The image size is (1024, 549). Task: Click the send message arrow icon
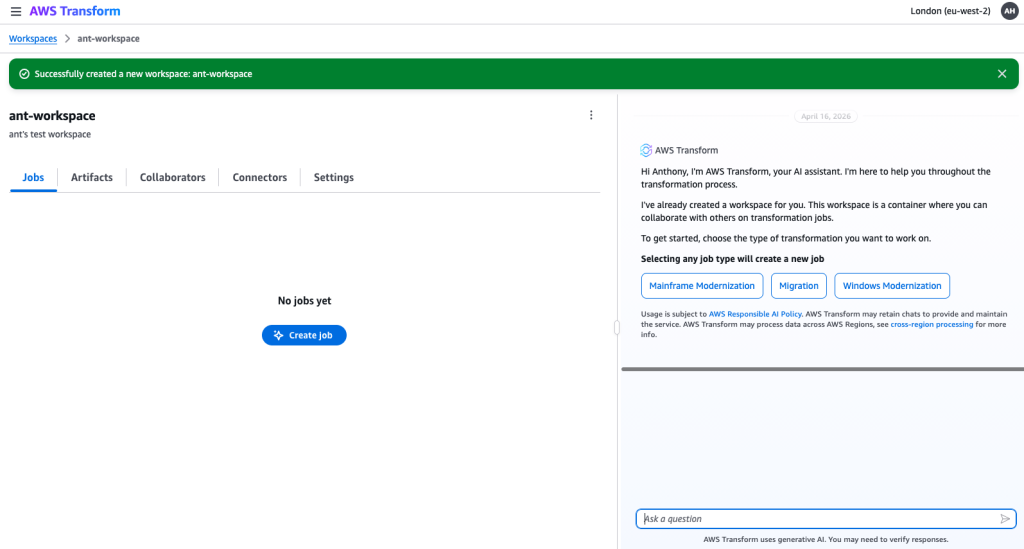pos(1005,519)
